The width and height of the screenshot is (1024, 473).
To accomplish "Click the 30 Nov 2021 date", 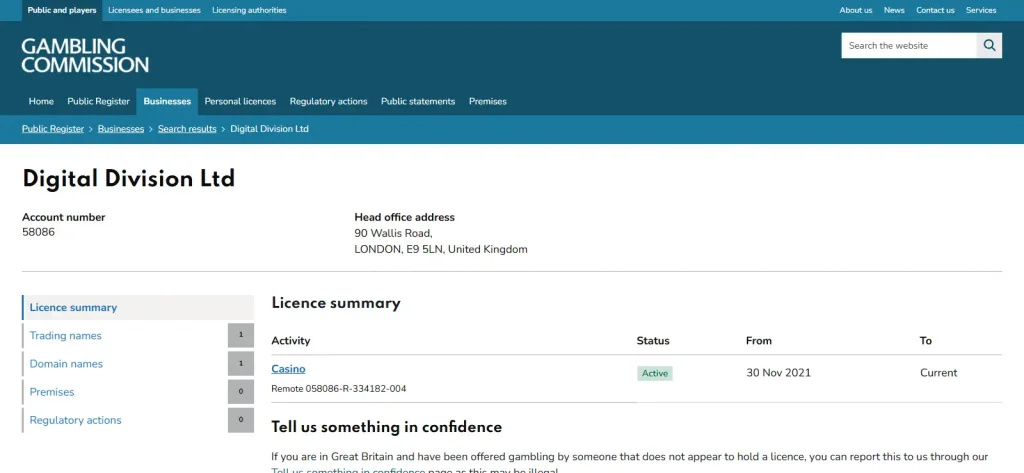I will pyautogui.click(x=778, y=373).
